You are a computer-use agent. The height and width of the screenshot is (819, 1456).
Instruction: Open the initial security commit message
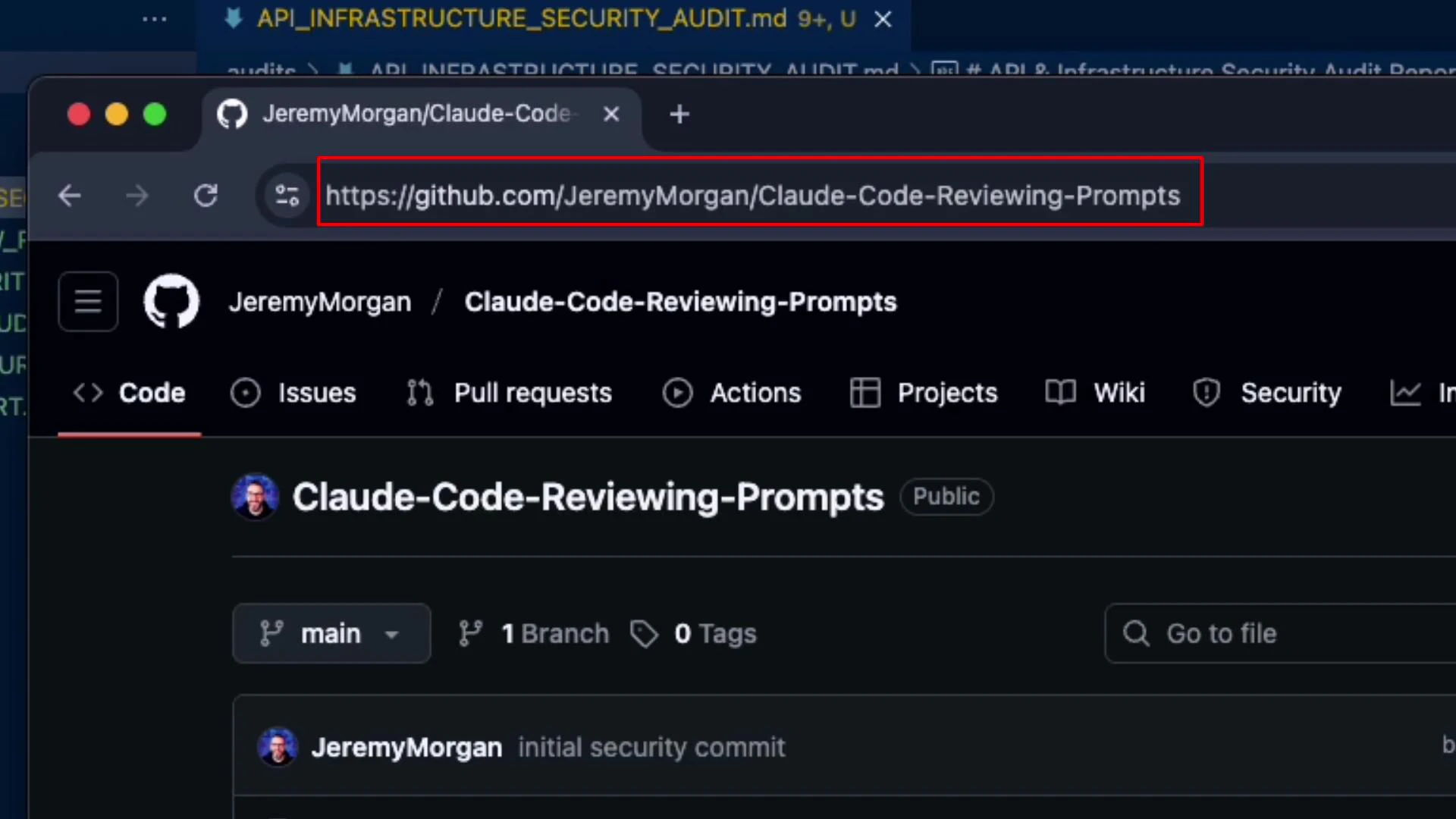pos(651,748)
